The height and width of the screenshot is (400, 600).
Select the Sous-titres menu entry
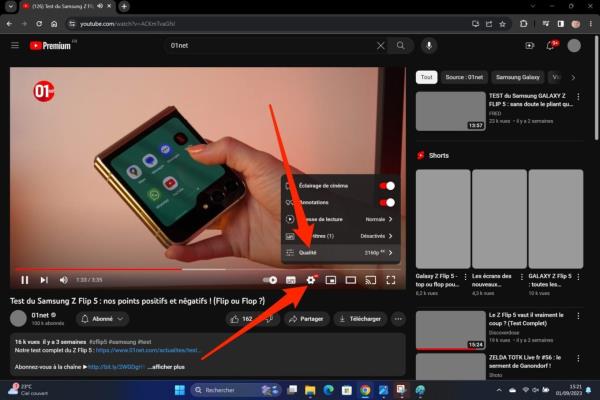(x=340, y=236)
